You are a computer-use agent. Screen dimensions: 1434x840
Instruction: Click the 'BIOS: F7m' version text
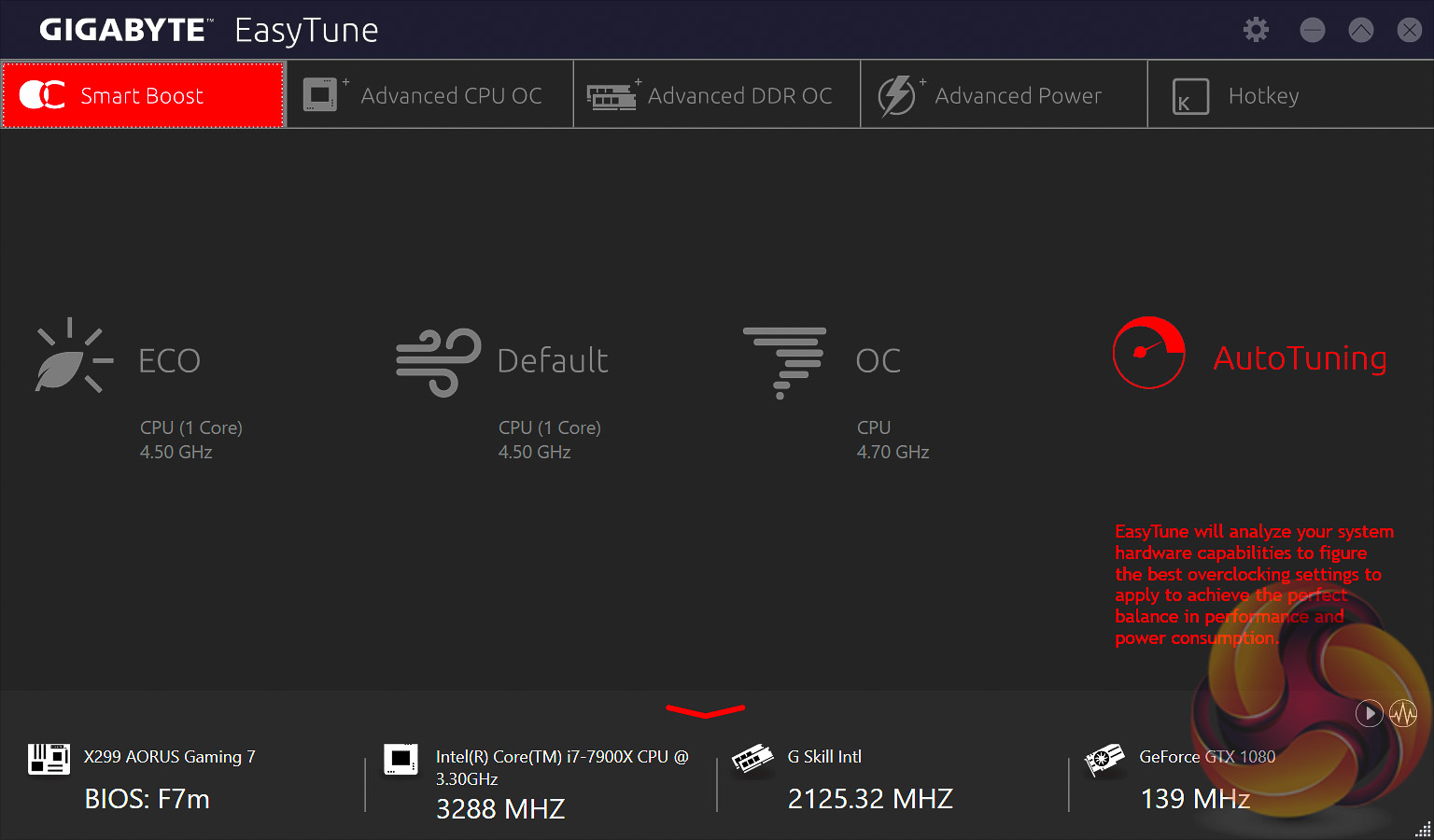[147, 799]
